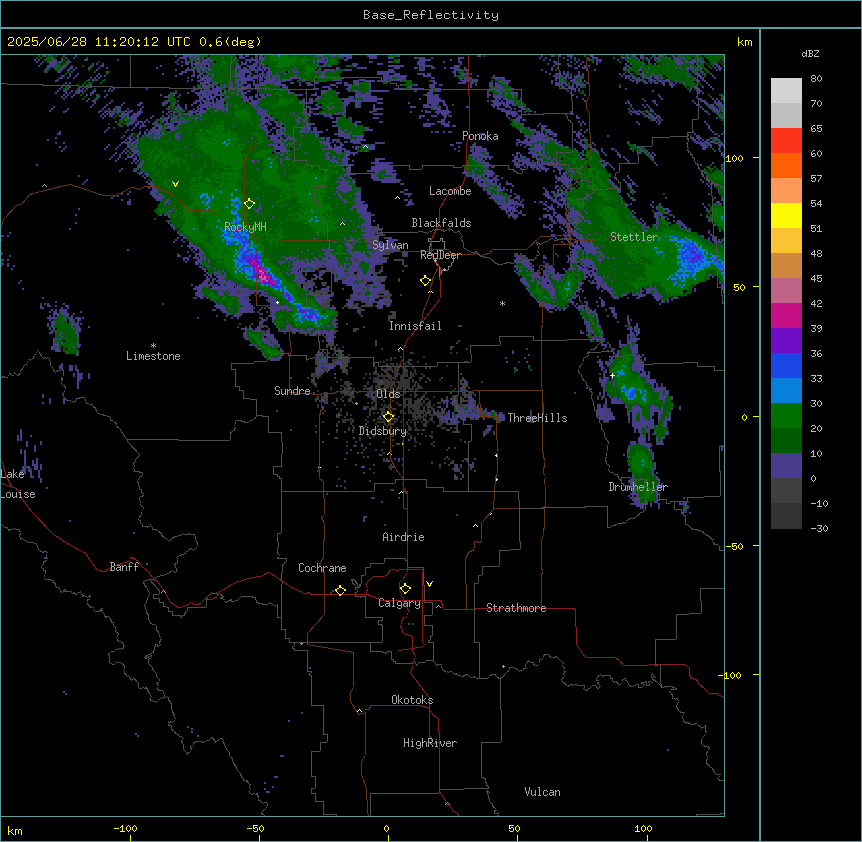Click the asterisk marker above Limestone
The image size is (862, 842).
(153, 346)
